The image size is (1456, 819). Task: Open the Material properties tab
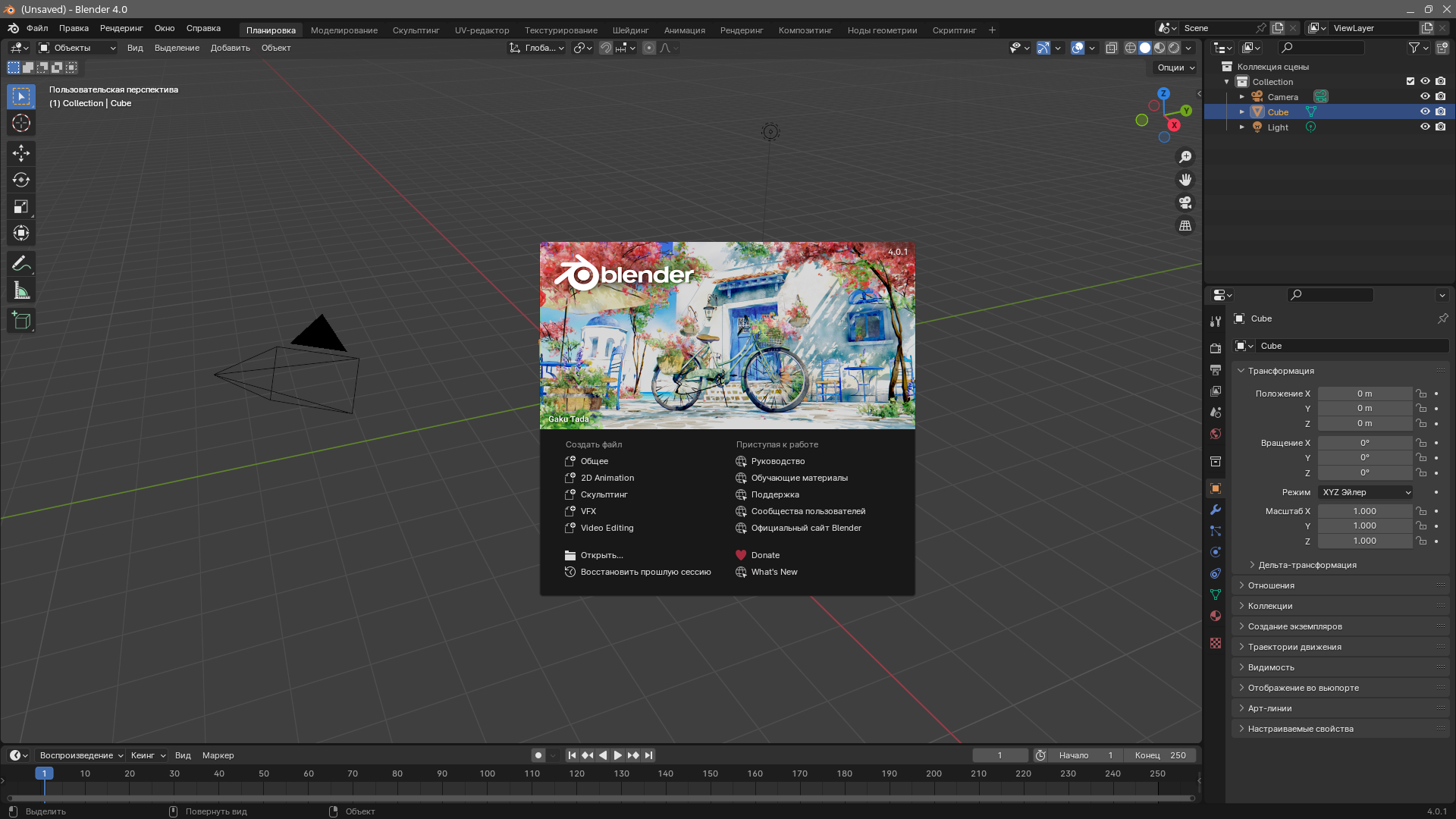[1216, 616]
